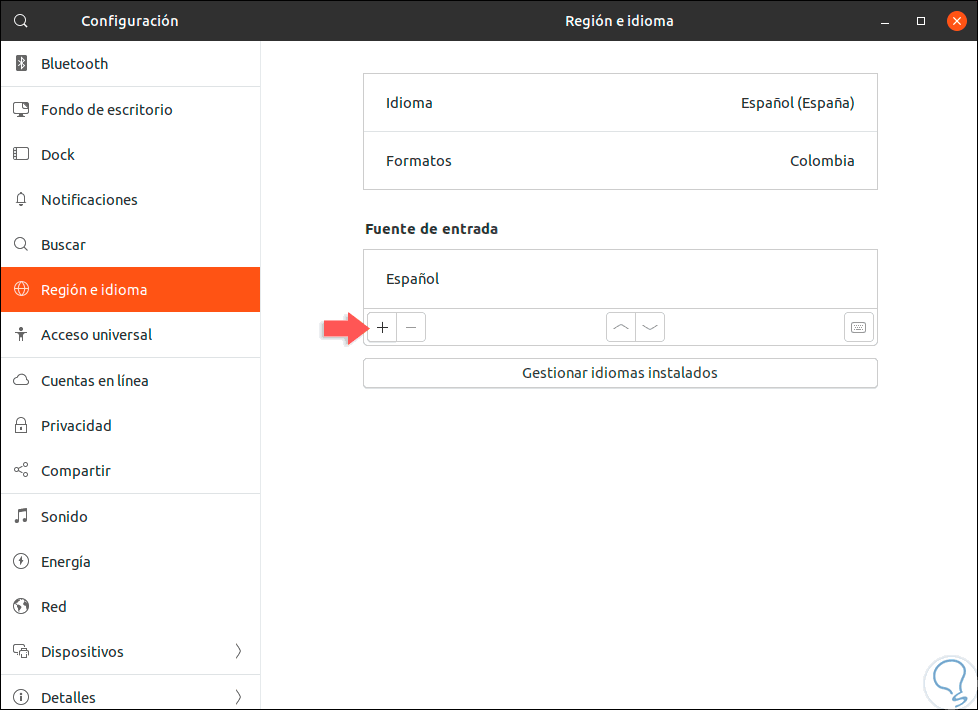Add an input source with the plus button
Image resolution: width=978 pixels, height=710 pixels.
pyautogui.click(x=382, y=327)
